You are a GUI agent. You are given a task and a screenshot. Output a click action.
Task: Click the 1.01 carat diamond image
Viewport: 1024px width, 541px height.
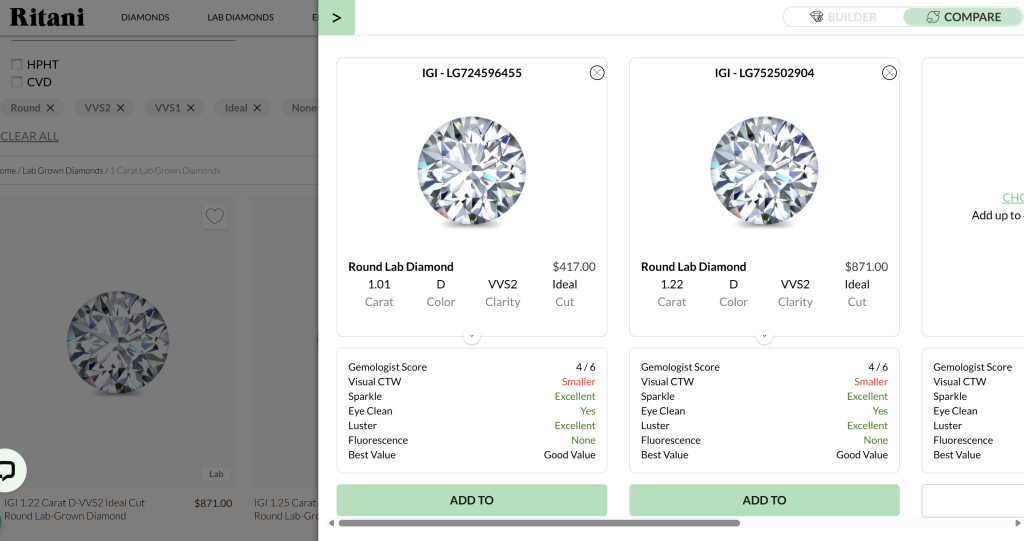pos(472,172)
